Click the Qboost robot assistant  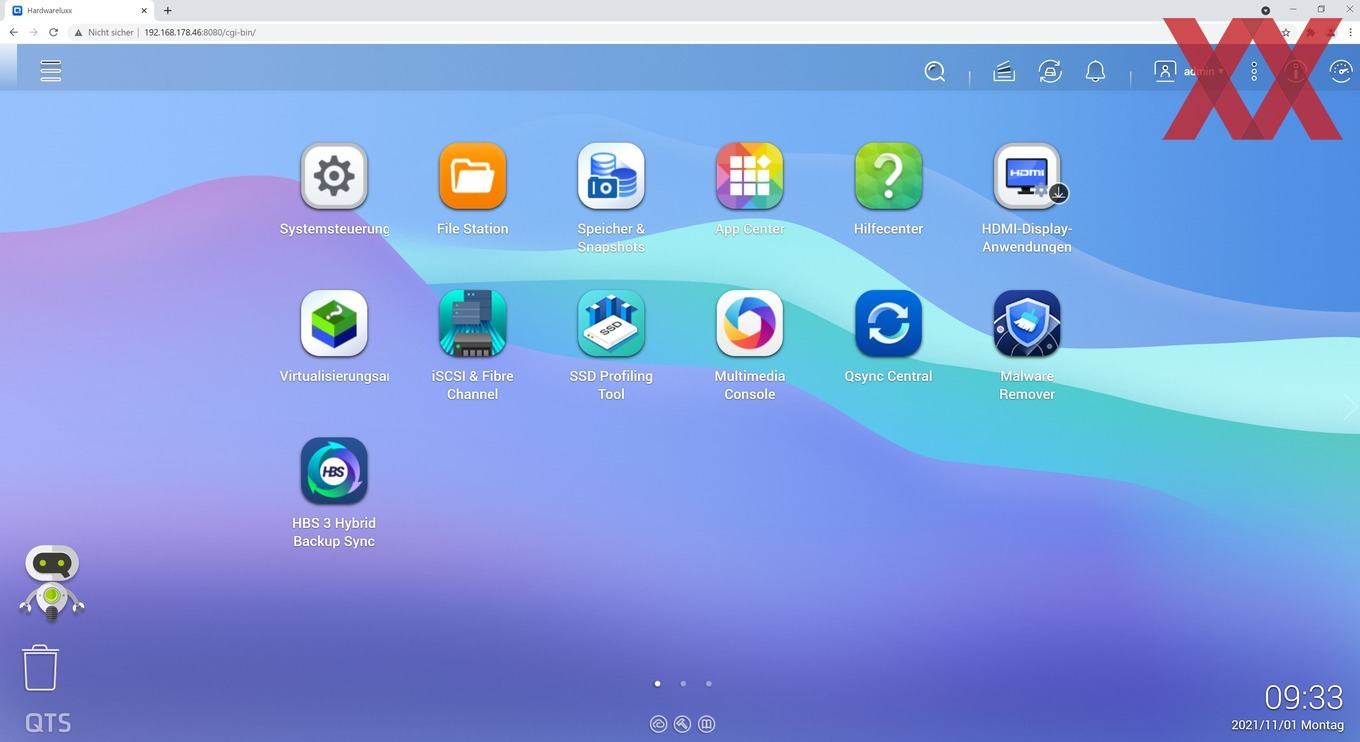click(x=52, y=582)
